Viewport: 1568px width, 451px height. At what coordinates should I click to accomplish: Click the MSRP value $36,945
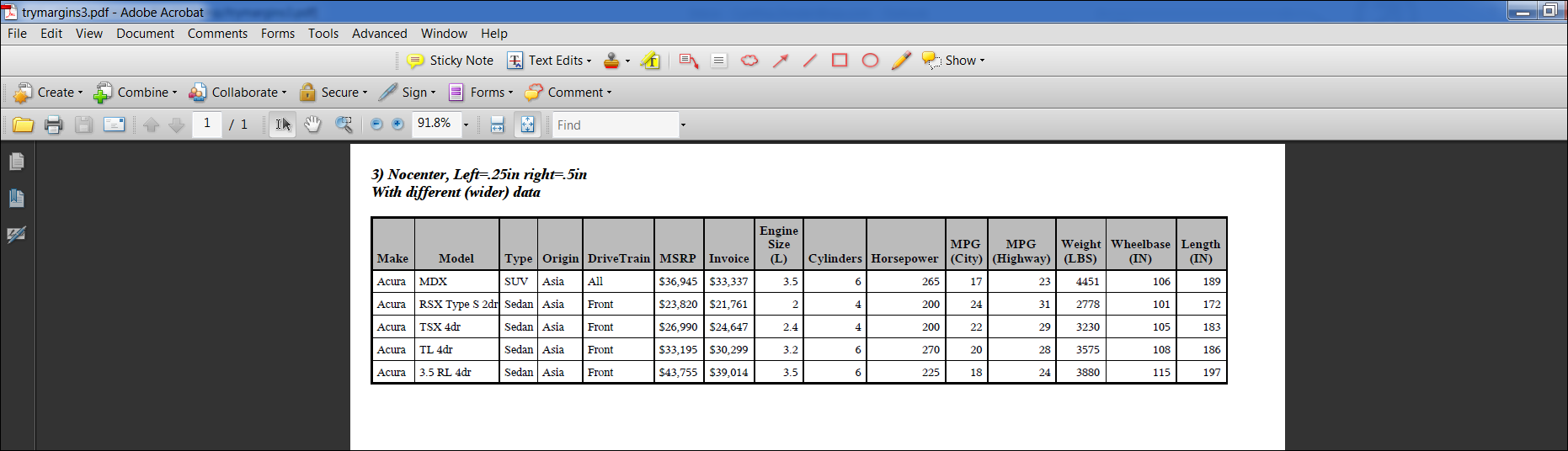[678, 281]
